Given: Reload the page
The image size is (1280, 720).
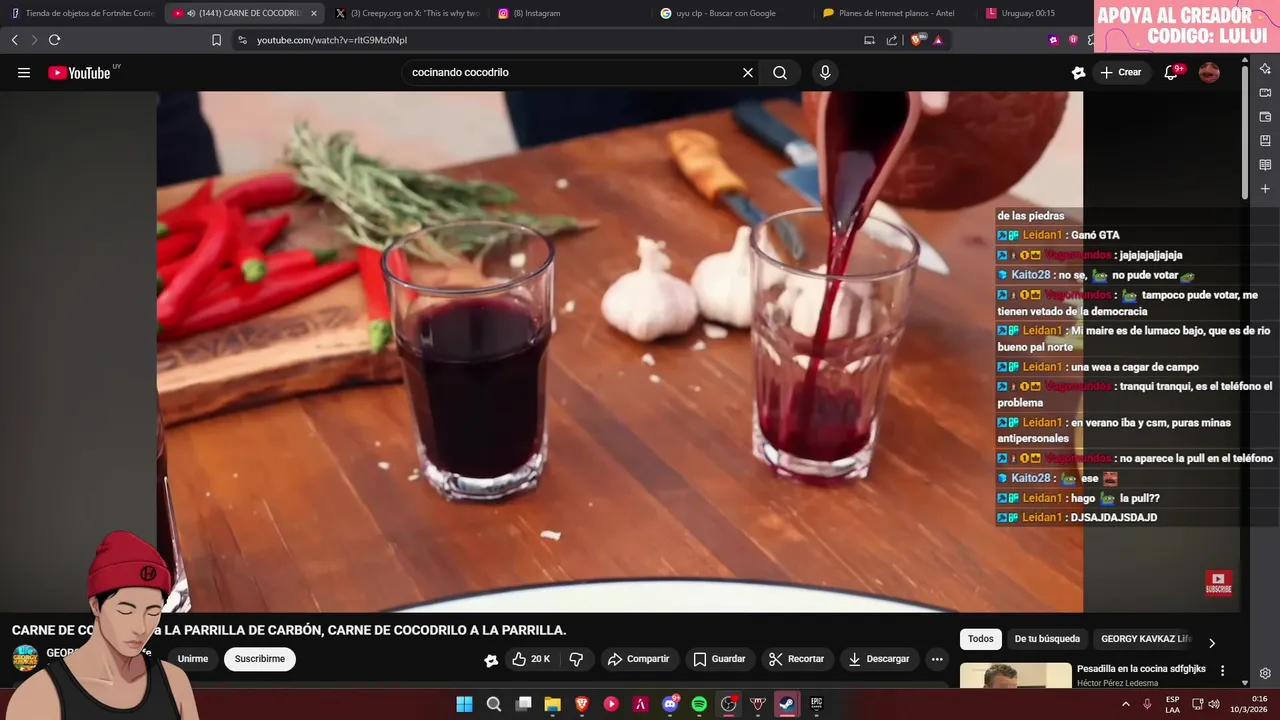Looking at the screenshot, I should (x=54, y=40).
